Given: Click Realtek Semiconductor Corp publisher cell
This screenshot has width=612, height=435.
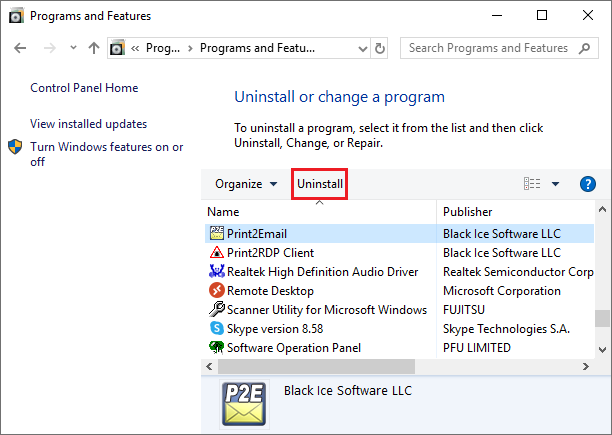Looking at the screenshot, I should [x=518, y=272].
